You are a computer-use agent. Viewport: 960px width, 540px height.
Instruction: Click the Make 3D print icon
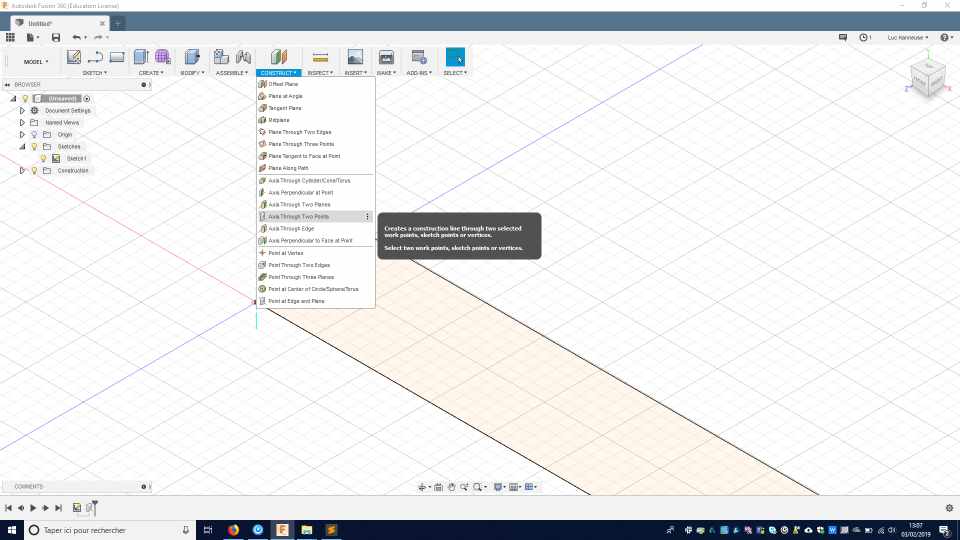coord(386,57)
